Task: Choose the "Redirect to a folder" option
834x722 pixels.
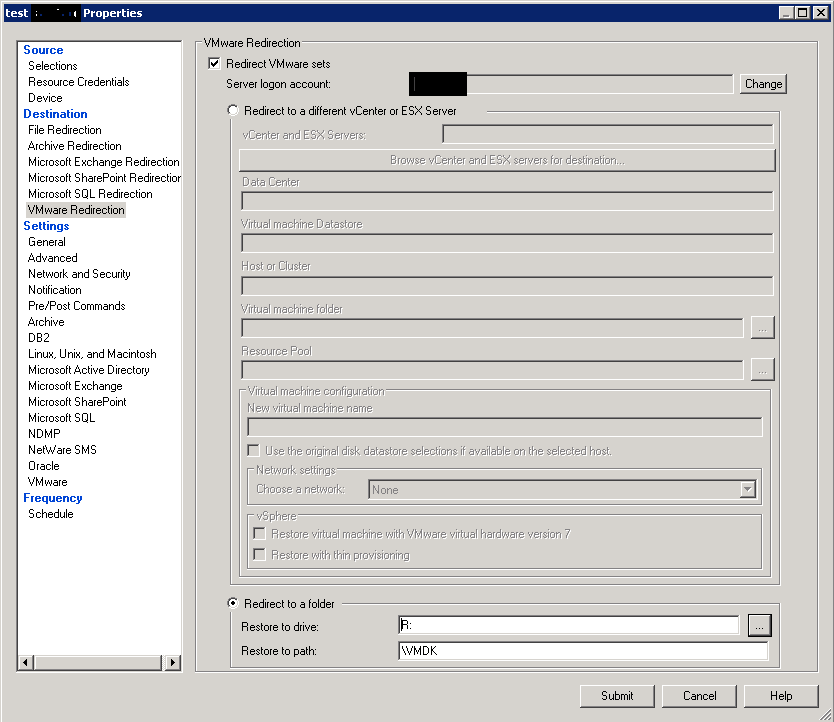Action: point(232,603)
